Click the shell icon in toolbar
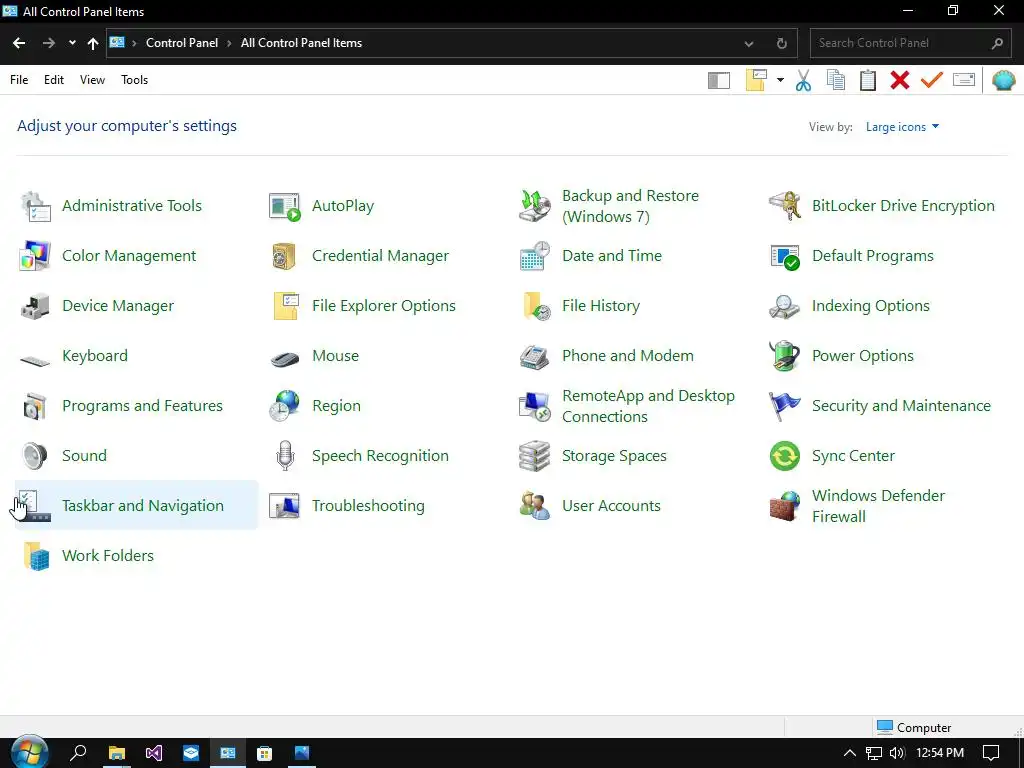 pos(1004,80)
